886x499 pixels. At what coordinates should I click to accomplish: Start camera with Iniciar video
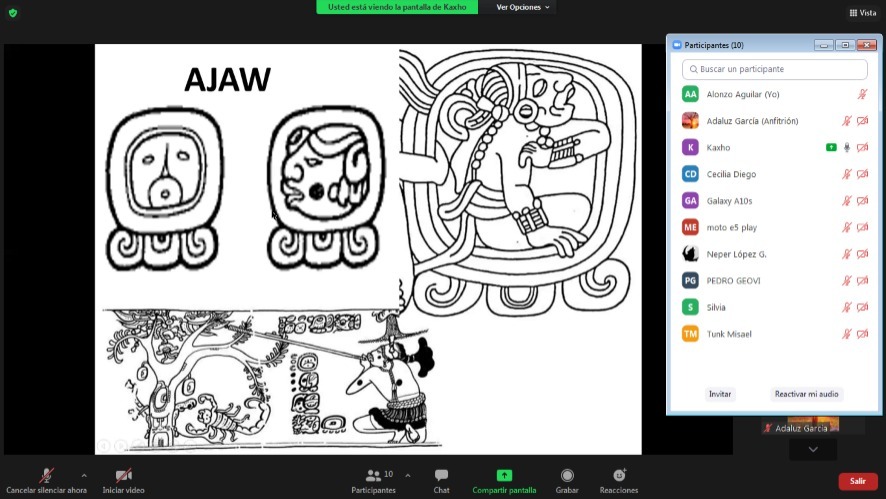point(123,481)
